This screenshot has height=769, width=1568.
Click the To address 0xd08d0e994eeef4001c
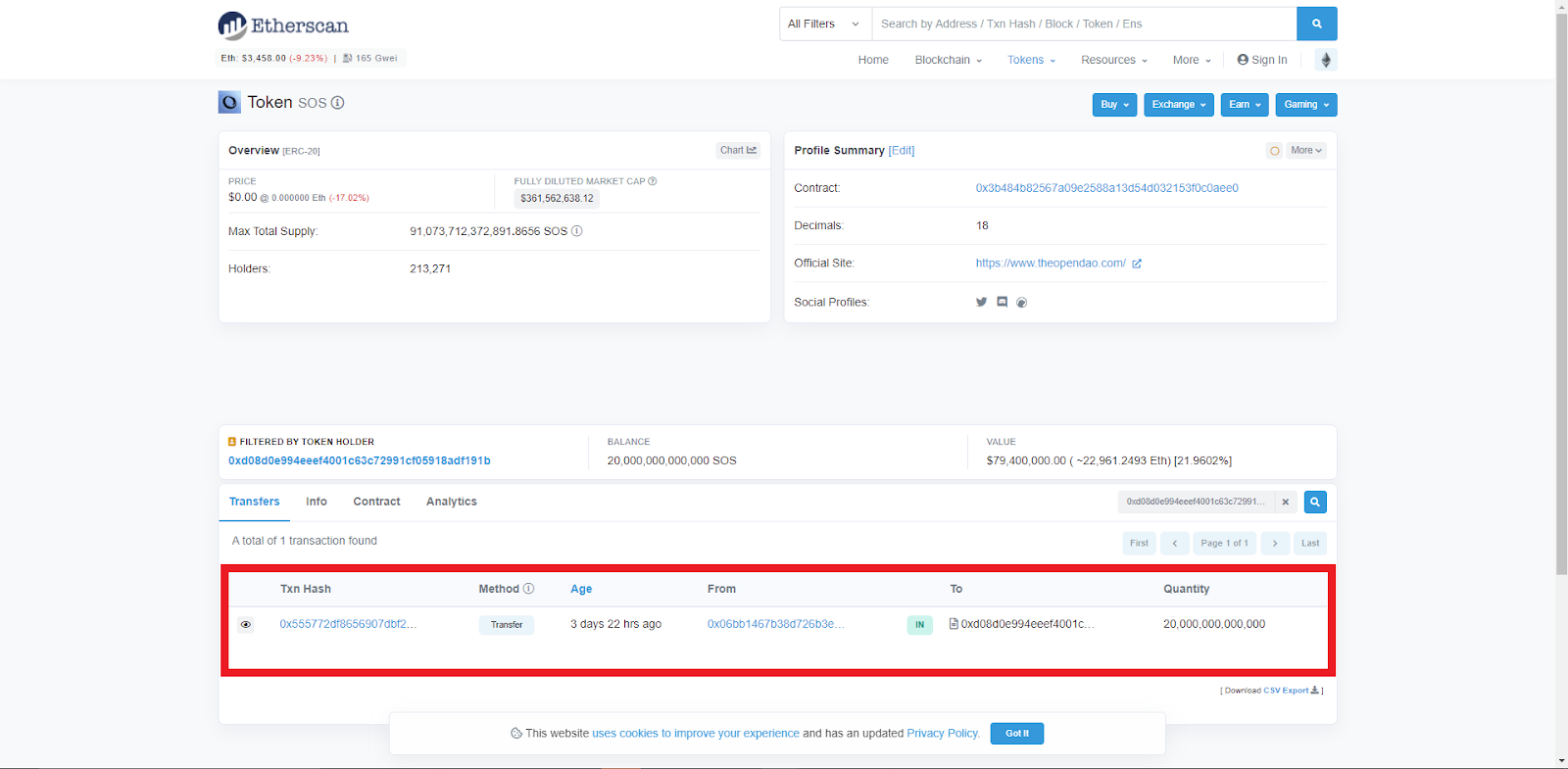click(x=1027, y=624)
